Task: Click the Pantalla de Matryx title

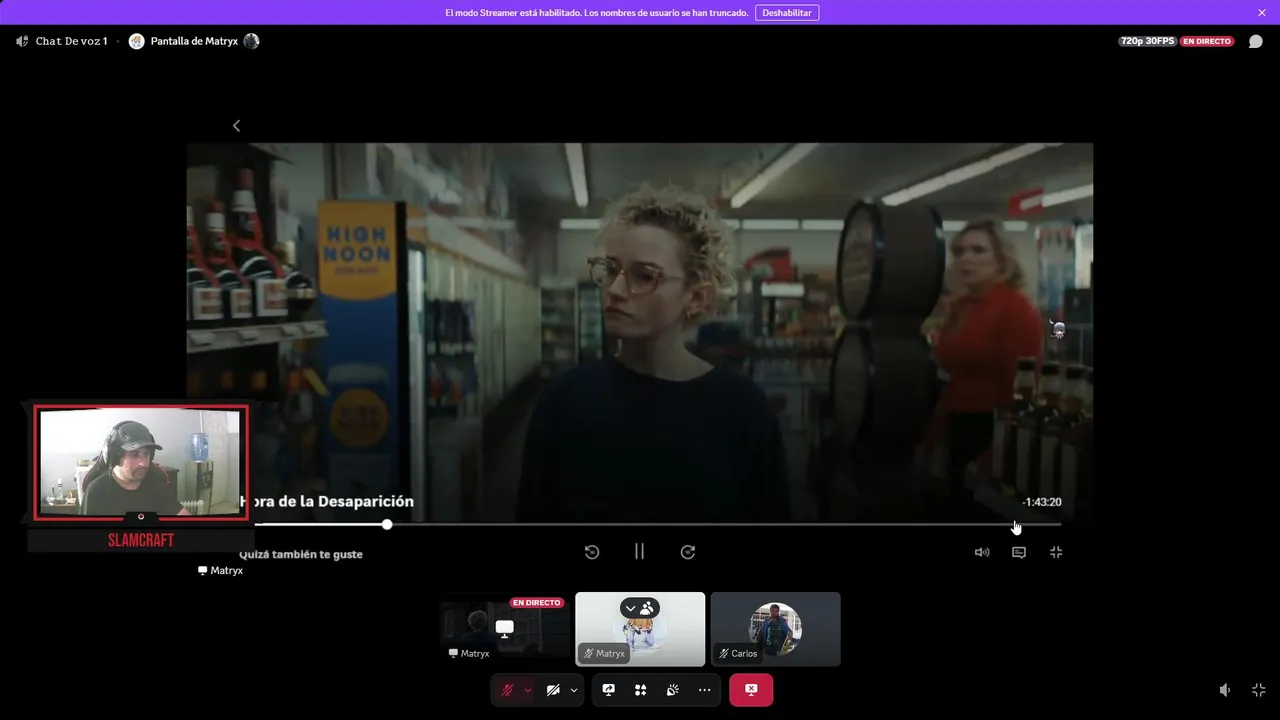Action: pos(194,41)
